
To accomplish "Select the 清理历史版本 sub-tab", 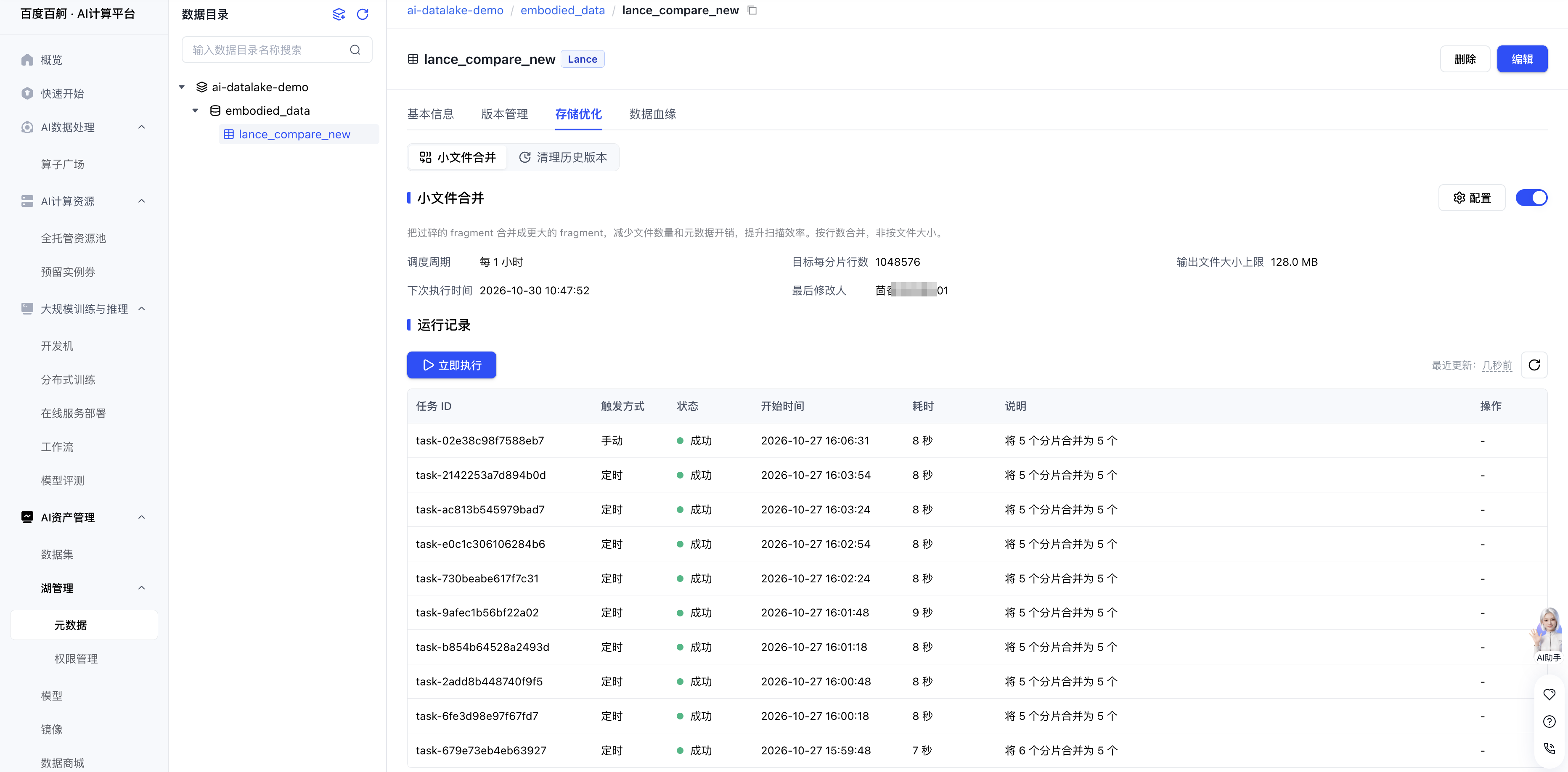I will [x=562, y=158].
